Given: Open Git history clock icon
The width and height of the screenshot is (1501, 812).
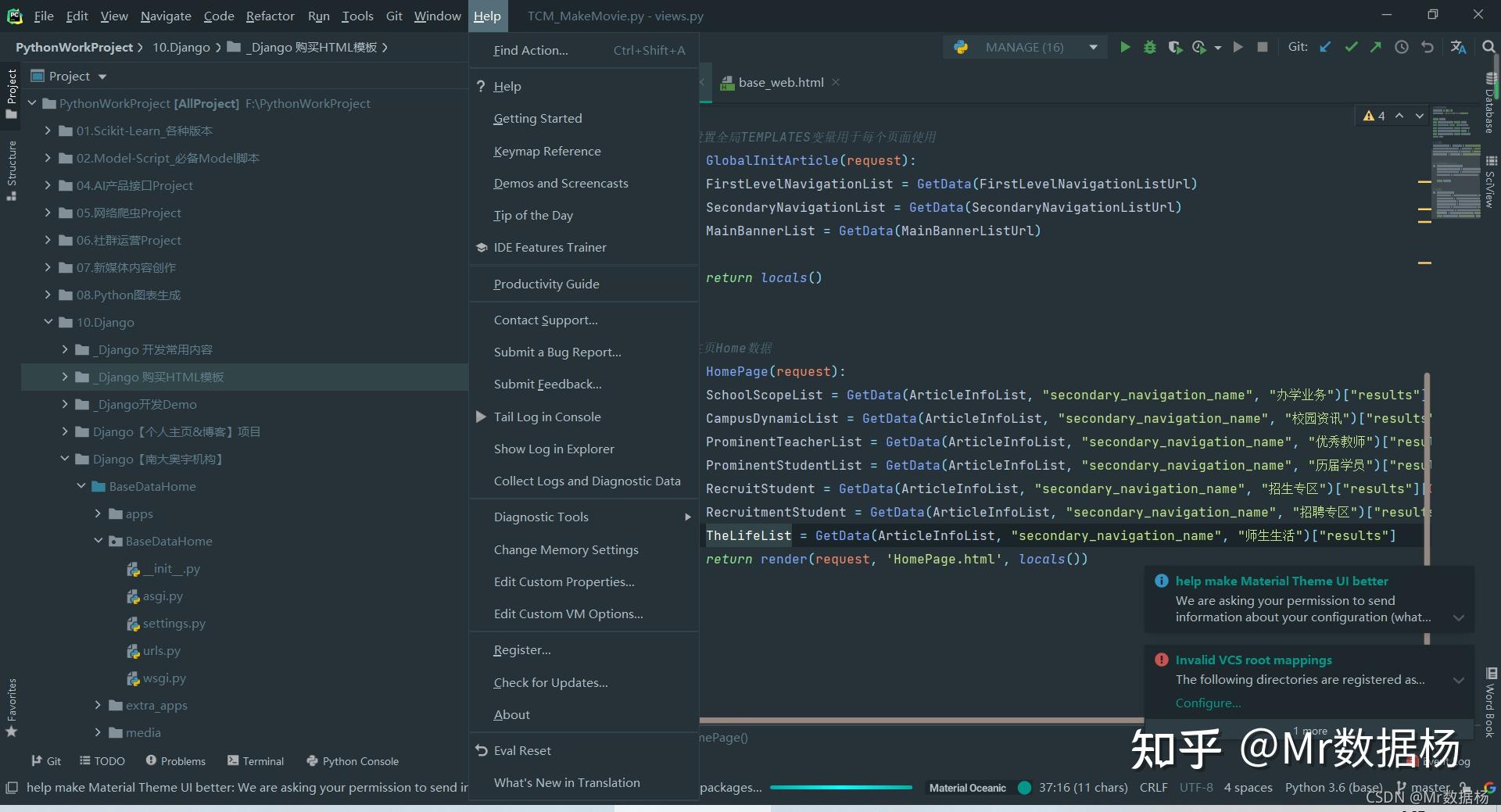Looking at the screenshot, I should pos(1402,48).
